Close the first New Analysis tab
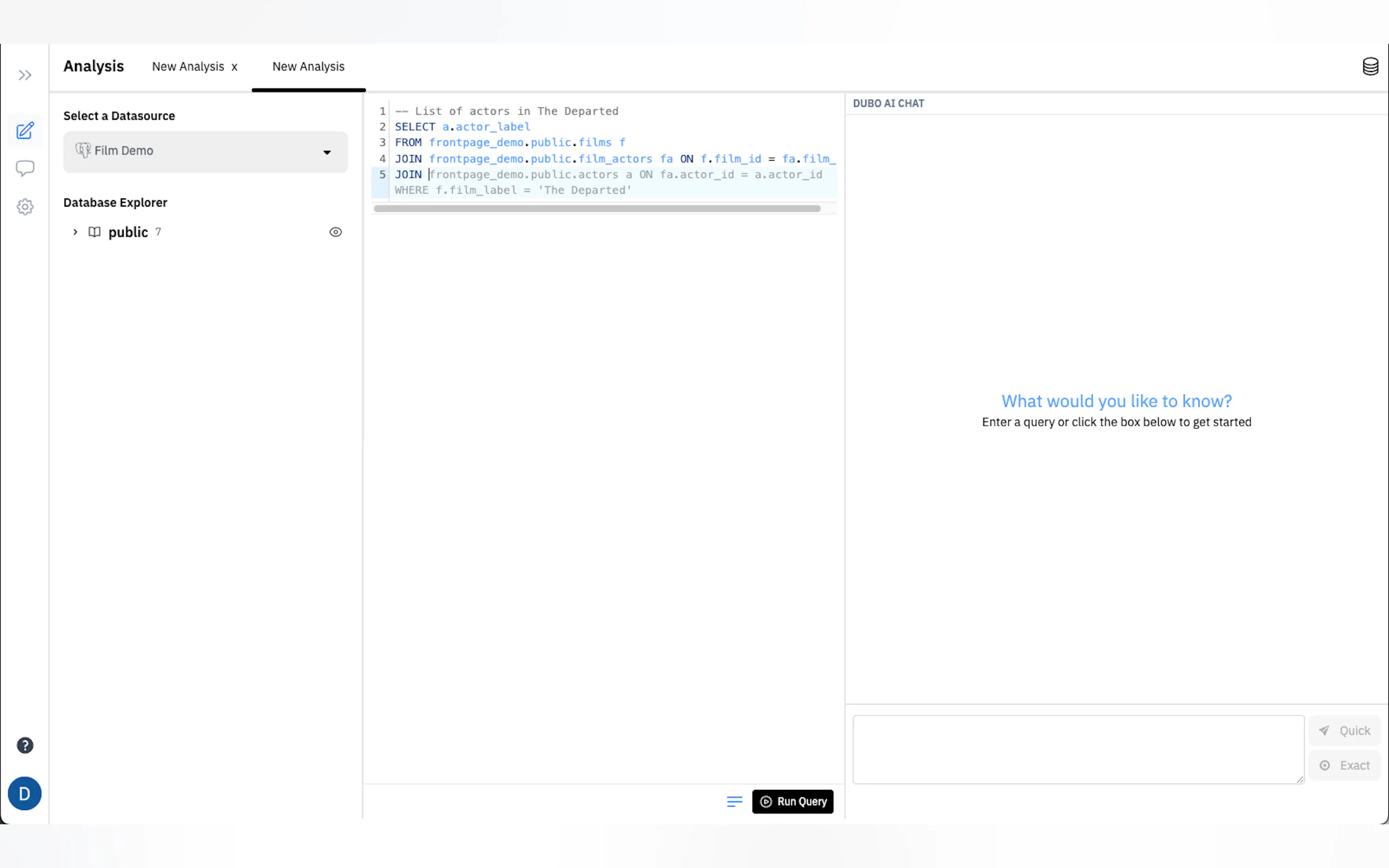Screen dimensions: 1389x868 click(234, 67)
